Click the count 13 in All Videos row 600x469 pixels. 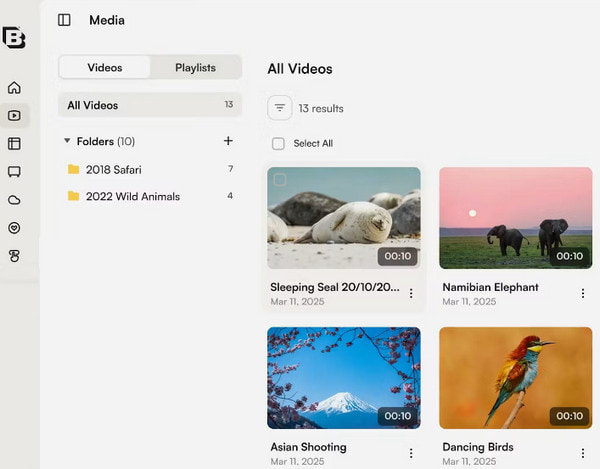pos(229,104)
